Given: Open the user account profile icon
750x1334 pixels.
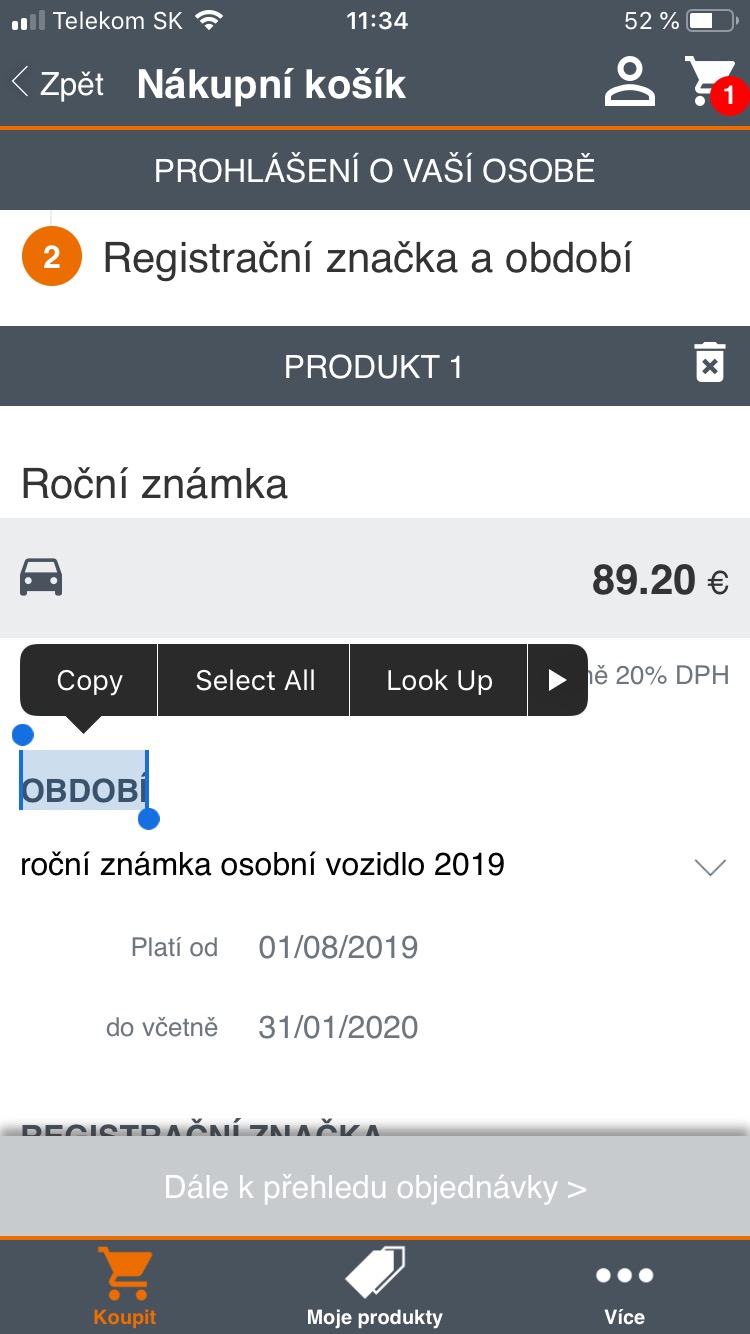Looking at the screenshot, I should coord(629,82).
